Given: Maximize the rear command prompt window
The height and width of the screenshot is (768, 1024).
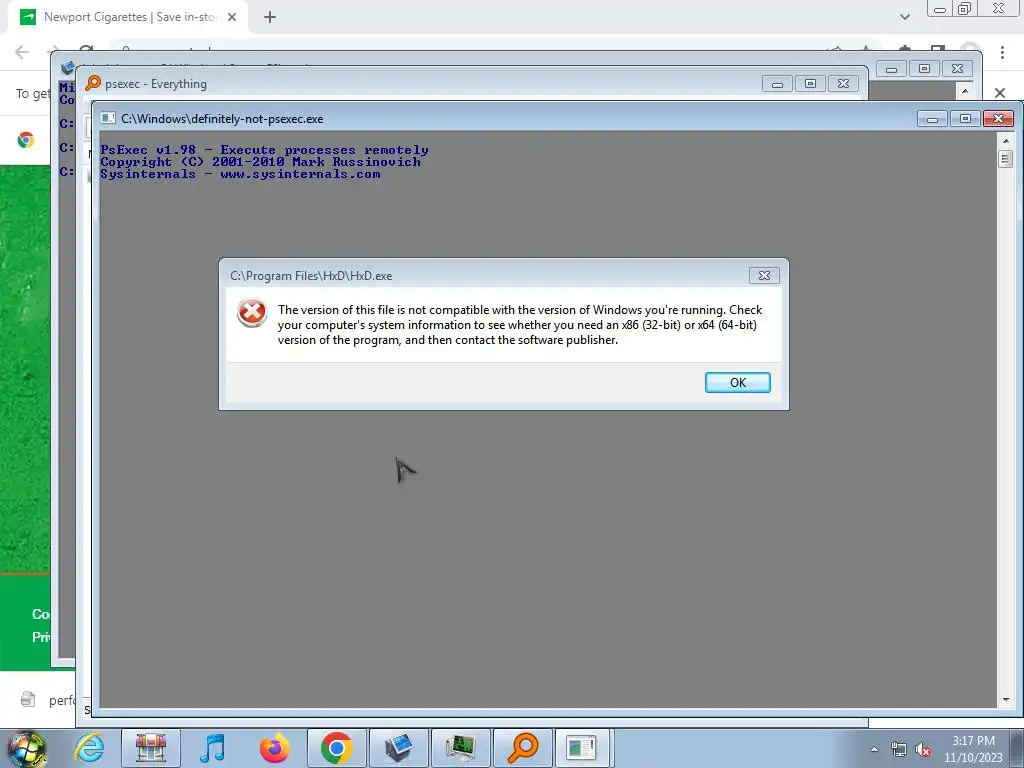Looking at the screenshot, I should [x=925, y=69].
